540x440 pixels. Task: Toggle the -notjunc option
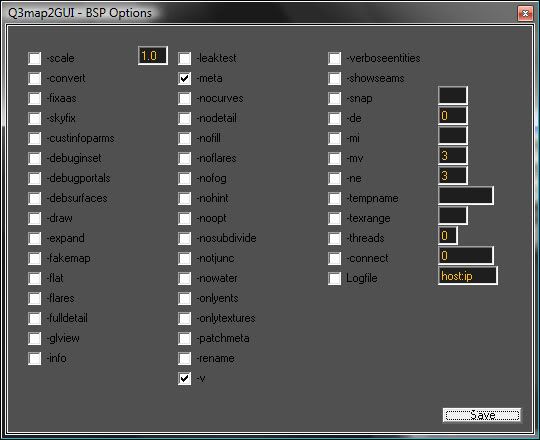pyautogui.click(x=185, y=258)
